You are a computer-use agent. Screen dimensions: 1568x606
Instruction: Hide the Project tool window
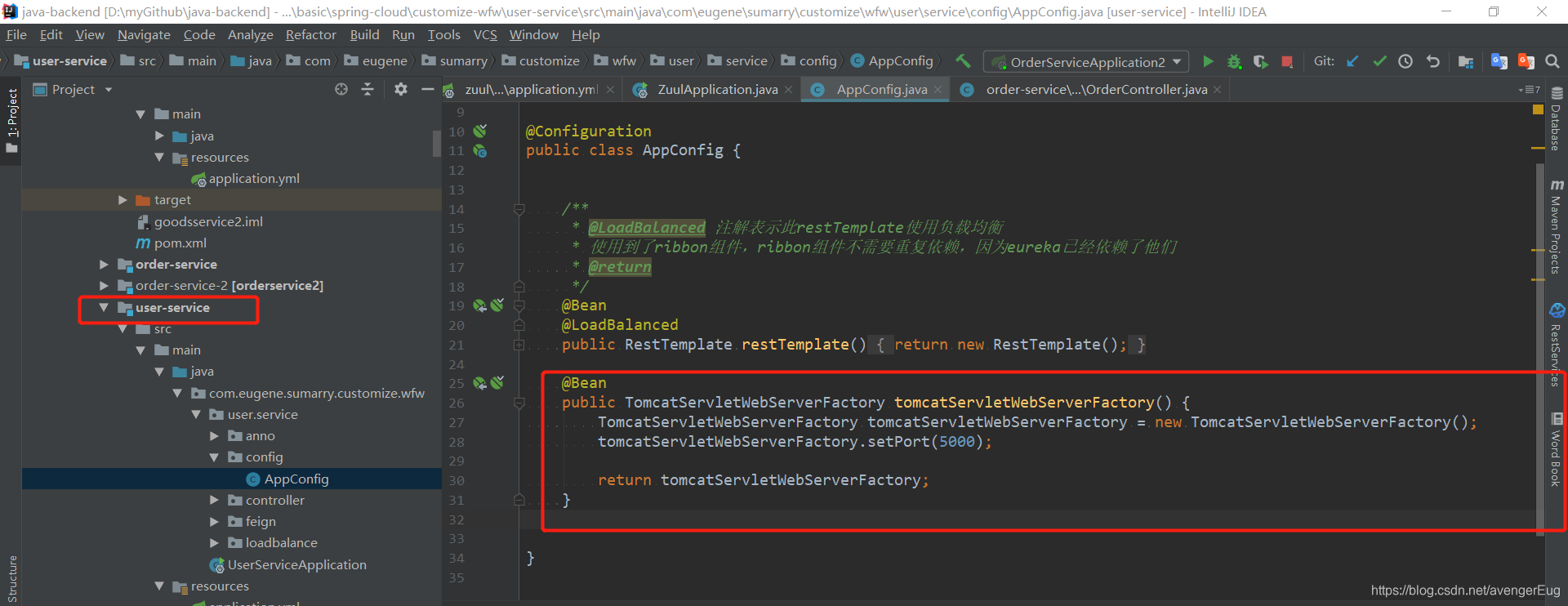(x=427, y=89)
